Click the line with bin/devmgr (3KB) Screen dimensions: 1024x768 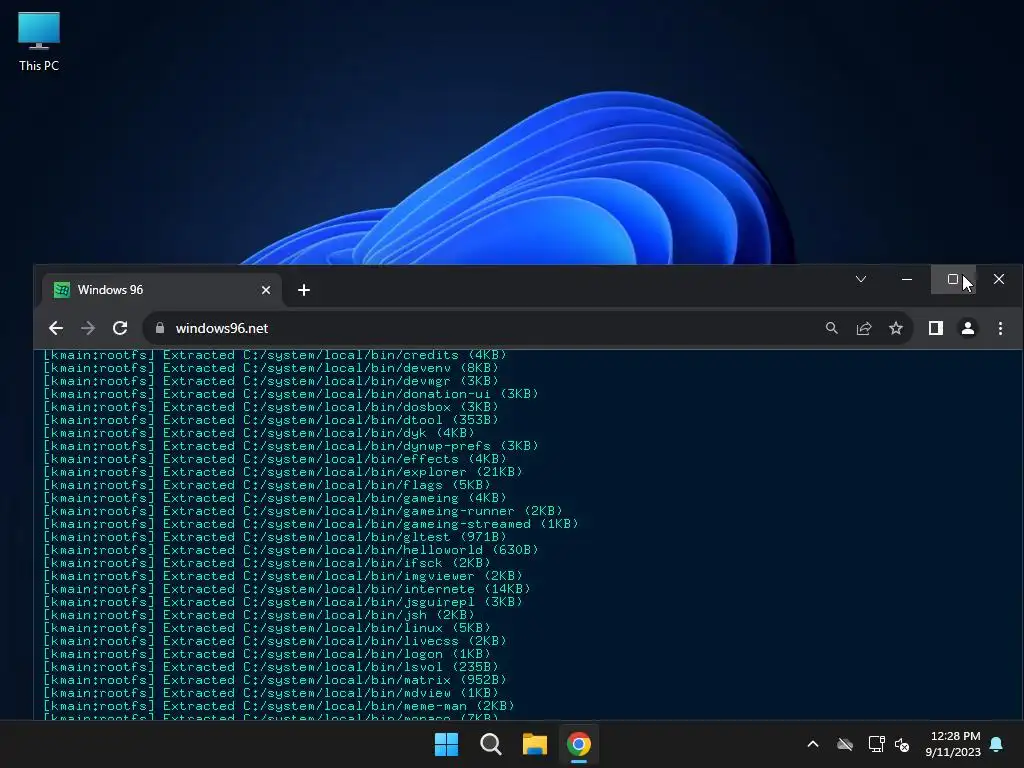click(271, 381)
